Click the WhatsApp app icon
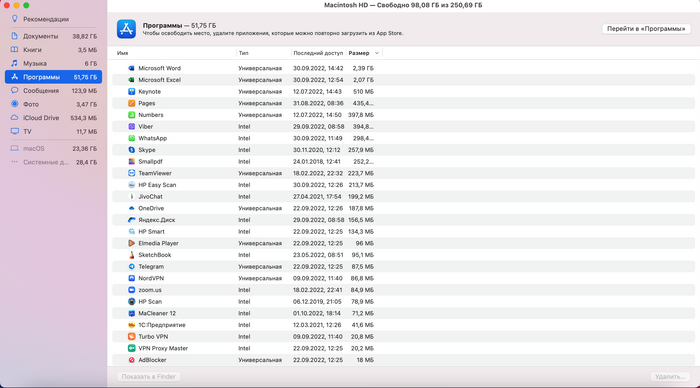This screenshot has height=388, width=700. tap(131, 138)
